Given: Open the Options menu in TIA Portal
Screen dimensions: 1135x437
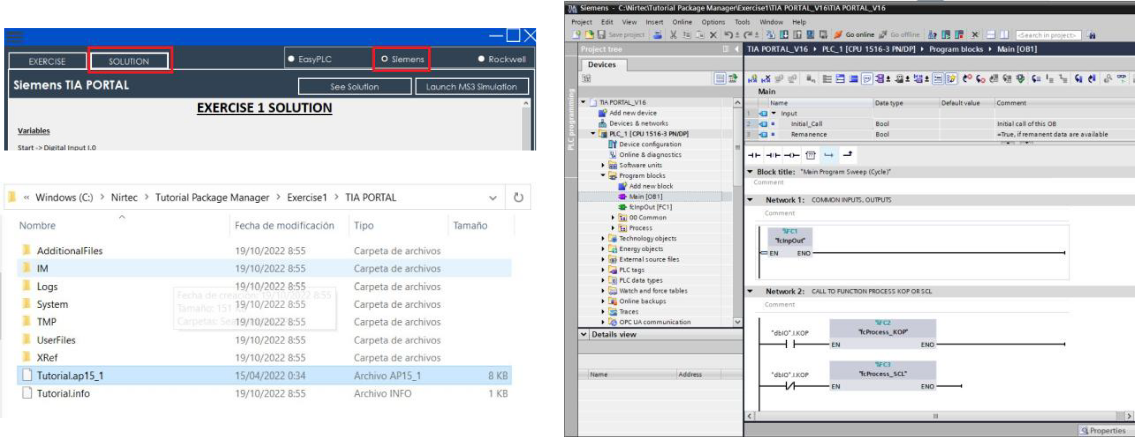Looking at the screenshot, I should [713, 22].
